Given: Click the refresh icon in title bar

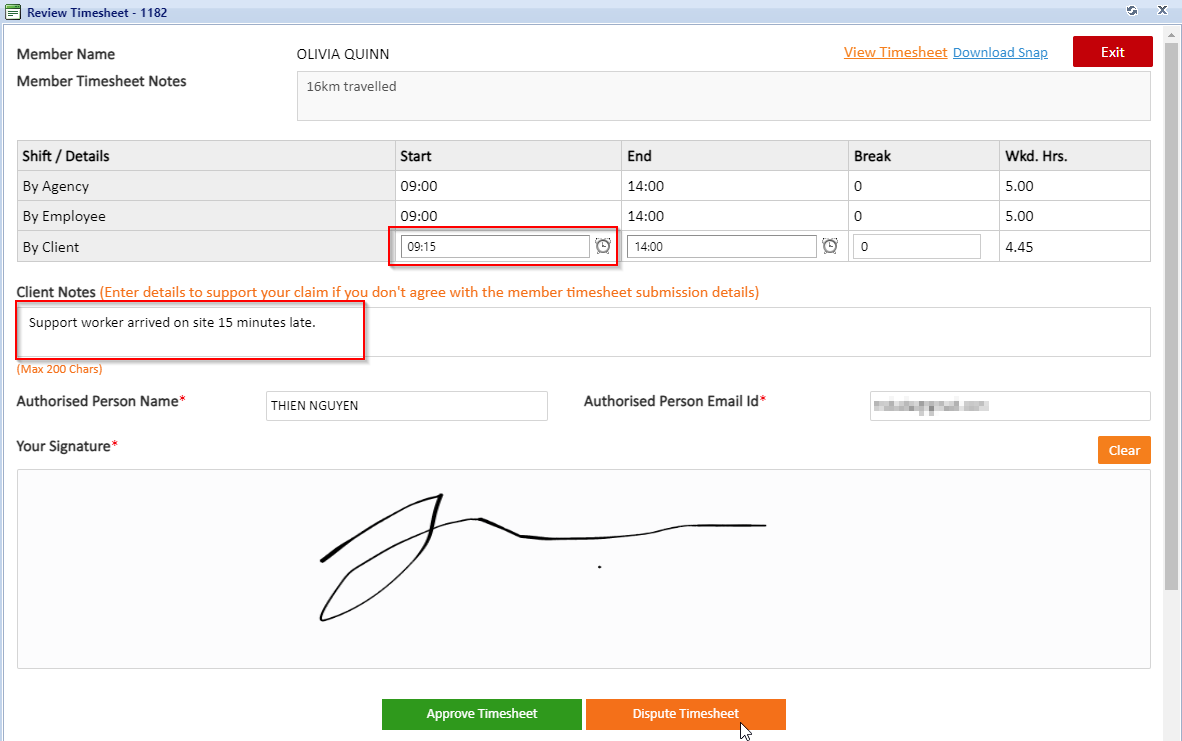Looking at the screenshot, I should point(1131,11).
